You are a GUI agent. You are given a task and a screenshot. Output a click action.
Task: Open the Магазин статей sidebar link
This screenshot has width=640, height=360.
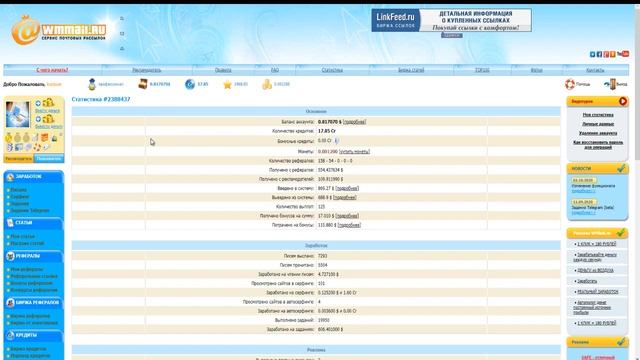[27, 244]
